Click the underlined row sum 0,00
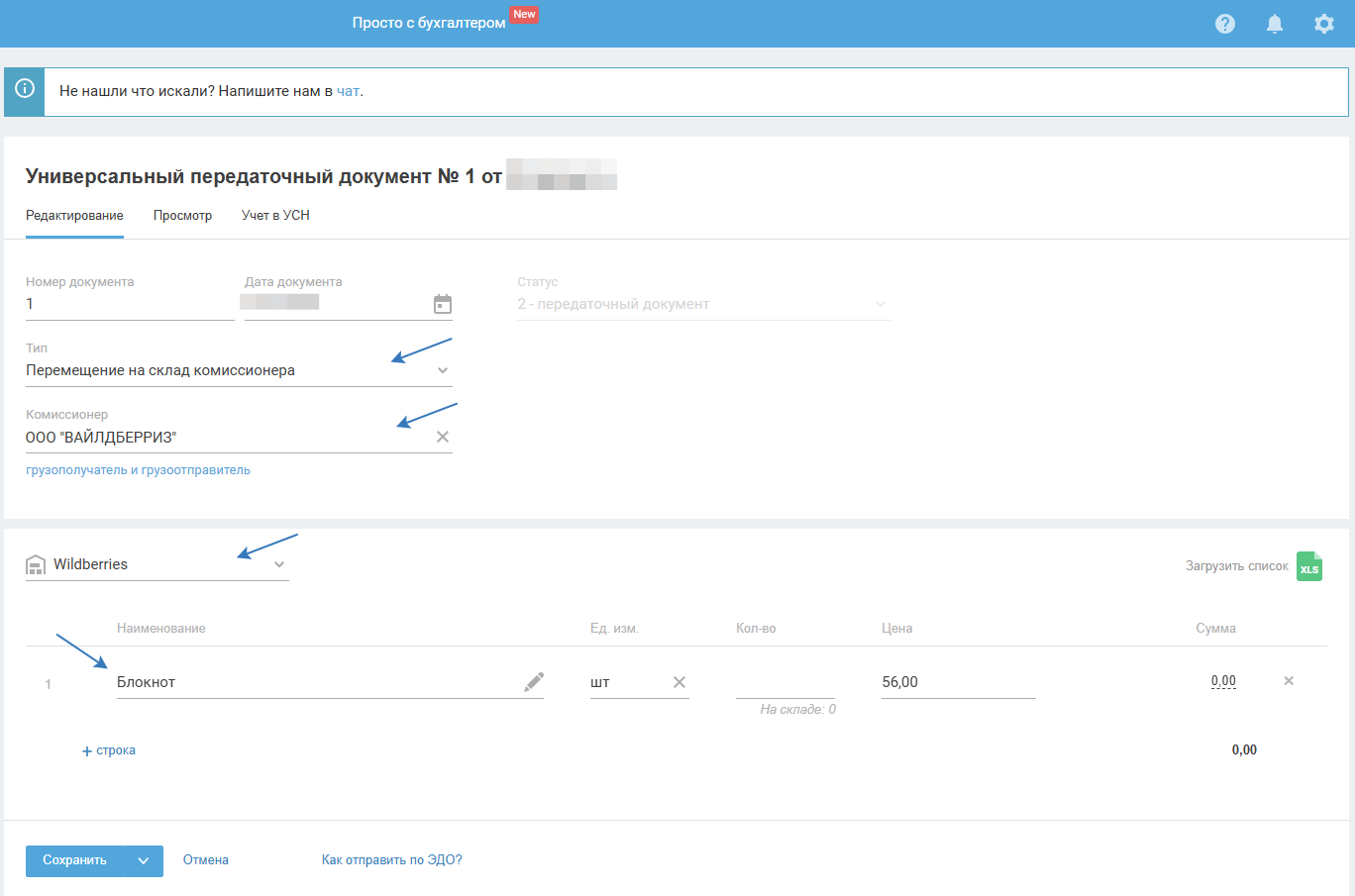This screenshot has height=896, width=1355. coord(1223,681)
